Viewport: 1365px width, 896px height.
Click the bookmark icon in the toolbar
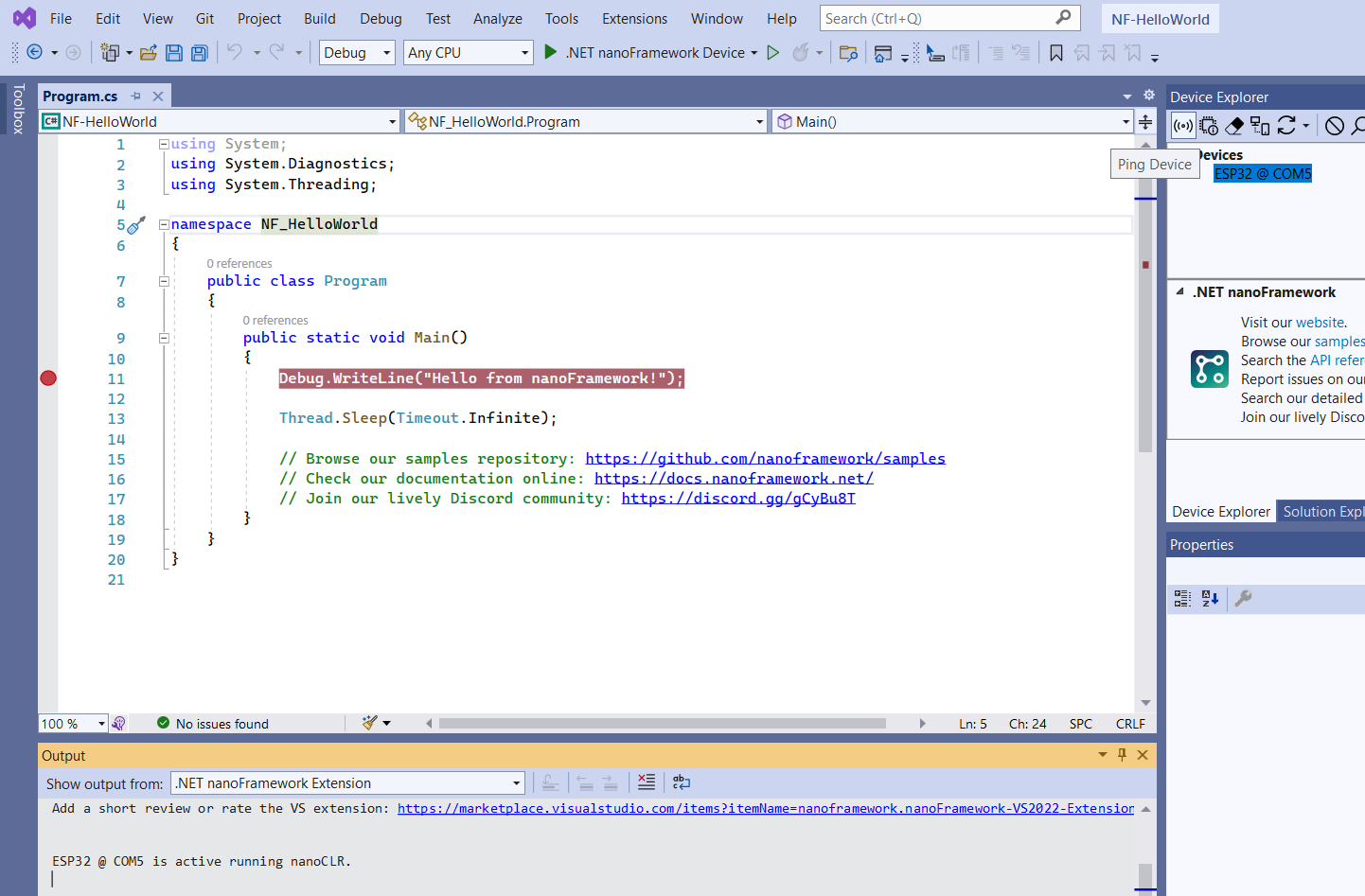[1056, 53]
